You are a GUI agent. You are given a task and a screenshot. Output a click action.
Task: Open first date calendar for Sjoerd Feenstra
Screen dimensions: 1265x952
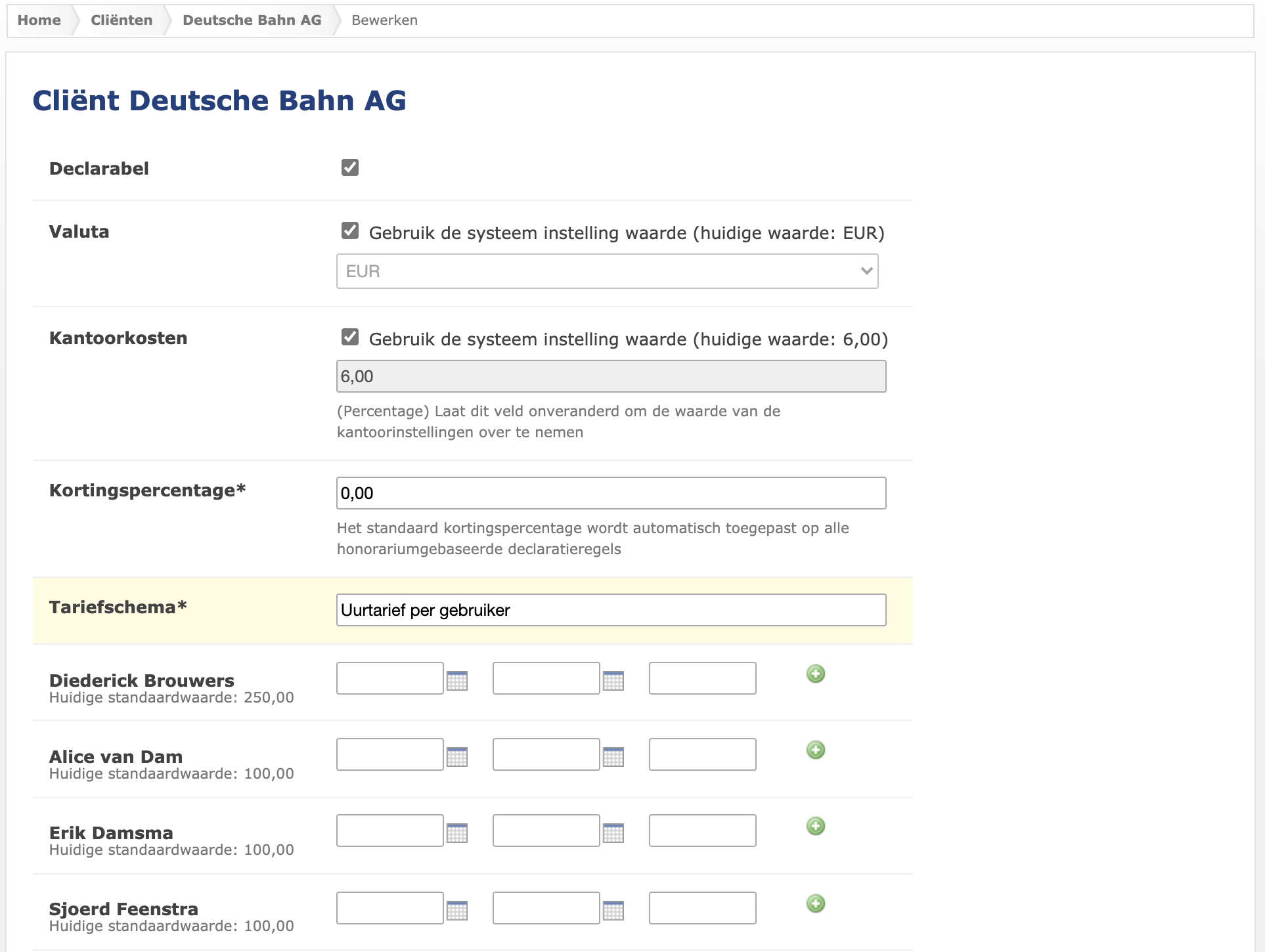457,911
